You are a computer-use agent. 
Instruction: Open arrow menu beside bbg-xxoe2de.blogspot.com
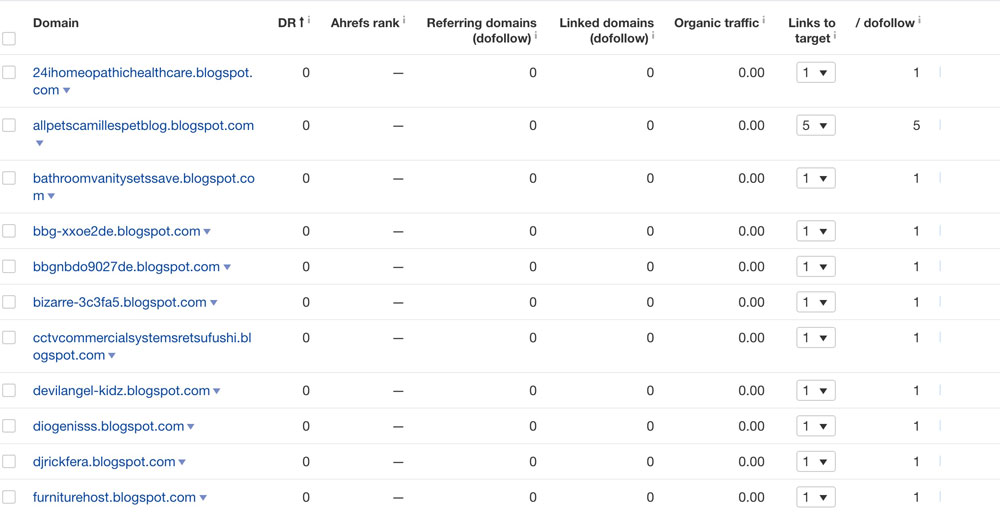[x=207, y=232]
